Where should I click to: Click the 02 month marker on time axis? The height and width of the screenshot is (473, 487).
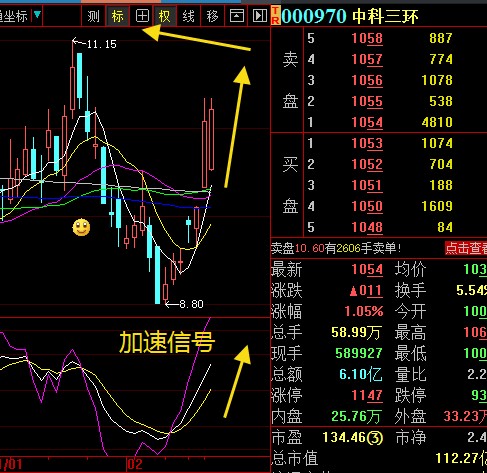(x=135, y=464)
